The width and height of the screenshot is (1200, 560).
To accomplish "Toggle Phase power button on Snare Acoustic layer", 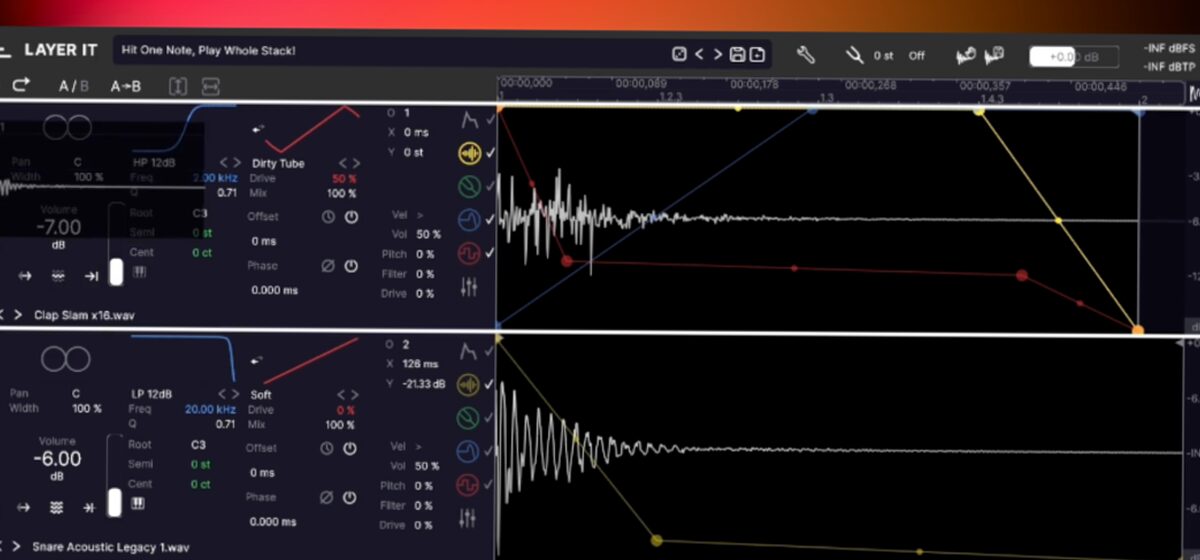I will (351, 497).
